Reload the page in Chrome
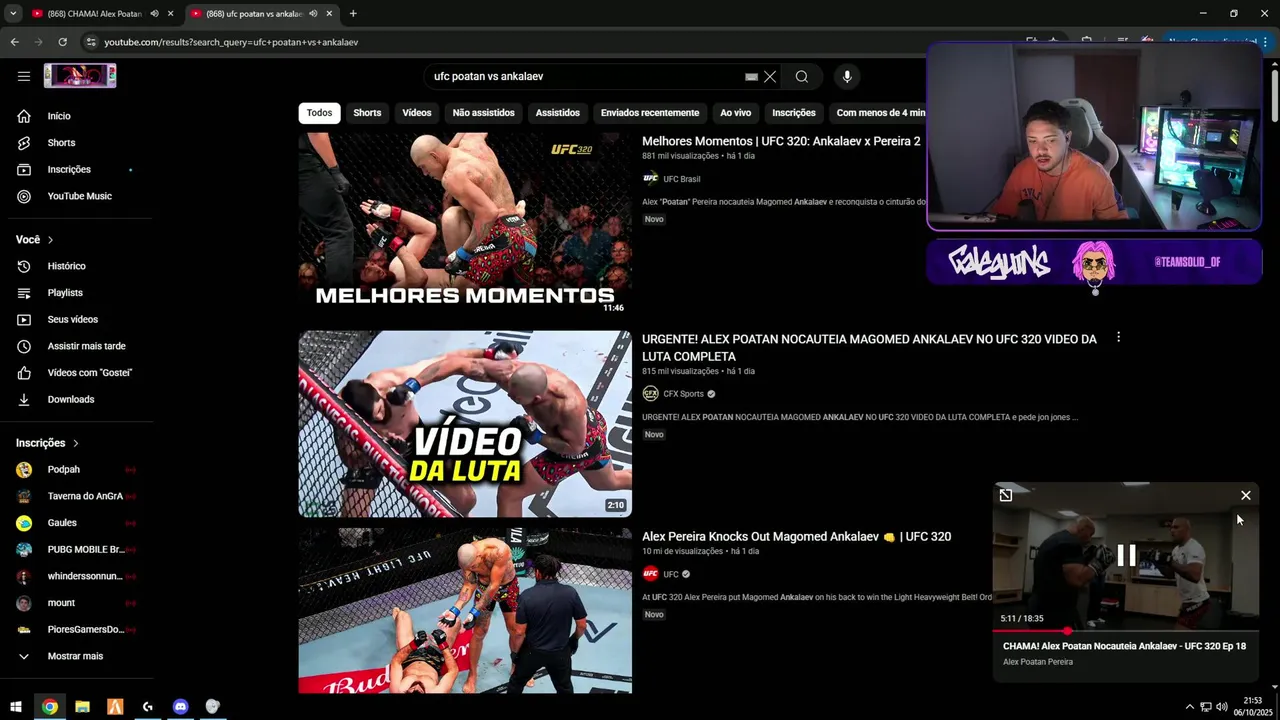Screen dimensions: 1280x720 pyautogui.click(x=62, y=42)
